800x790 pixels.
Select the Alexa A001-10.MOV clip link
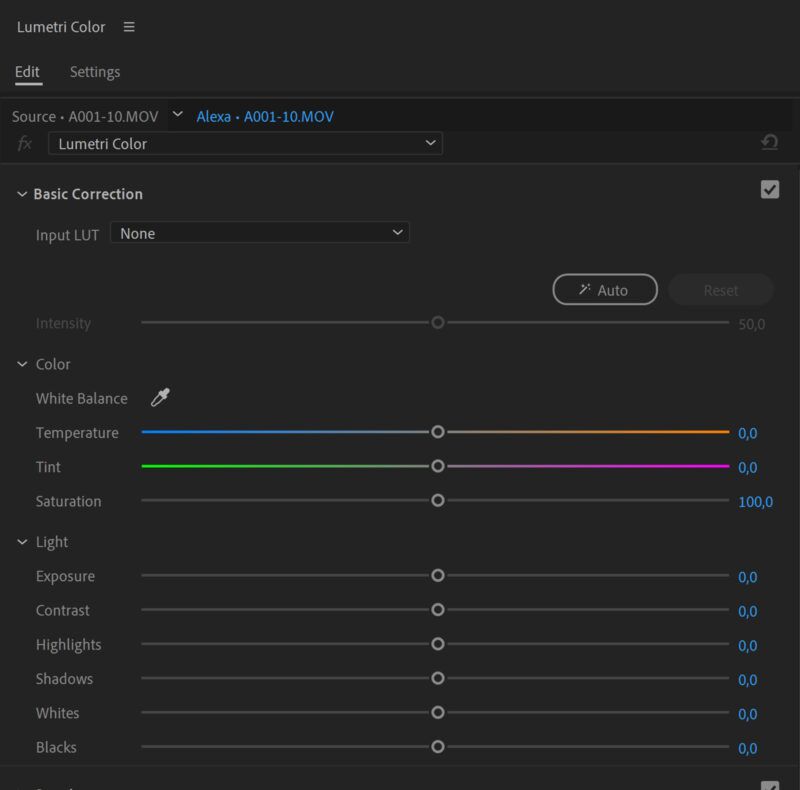265,117
